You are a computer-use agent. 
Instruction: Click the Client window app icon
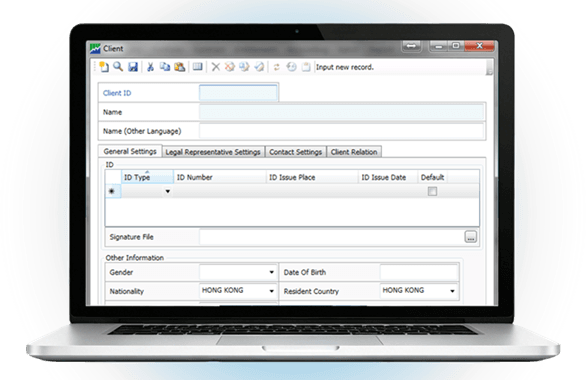click(x=95, y=49)
